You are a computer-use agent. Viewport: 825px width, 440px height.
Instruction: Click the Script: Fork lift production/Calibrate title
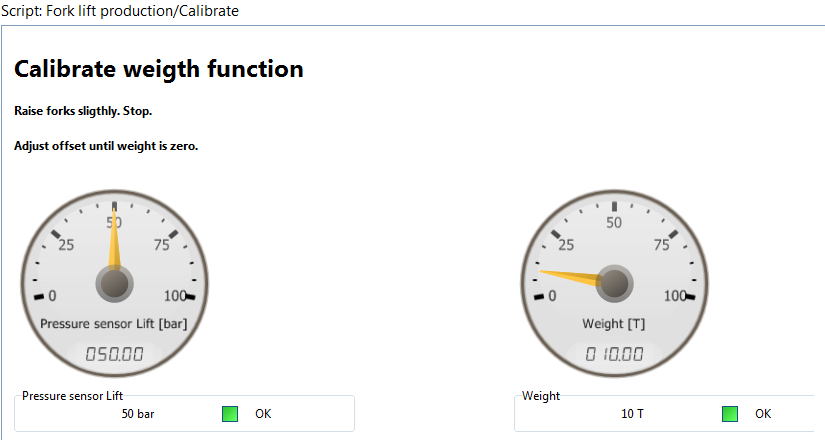[120, 11]
